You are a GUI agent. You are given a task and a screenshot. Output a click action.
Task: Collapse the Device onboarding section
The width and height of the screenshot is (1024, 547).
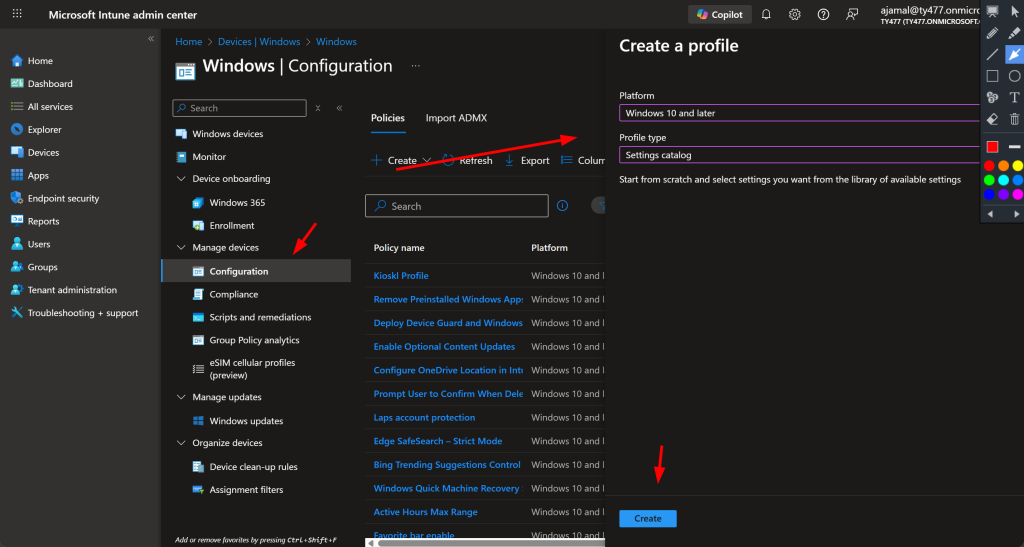(x=182, y=179)
